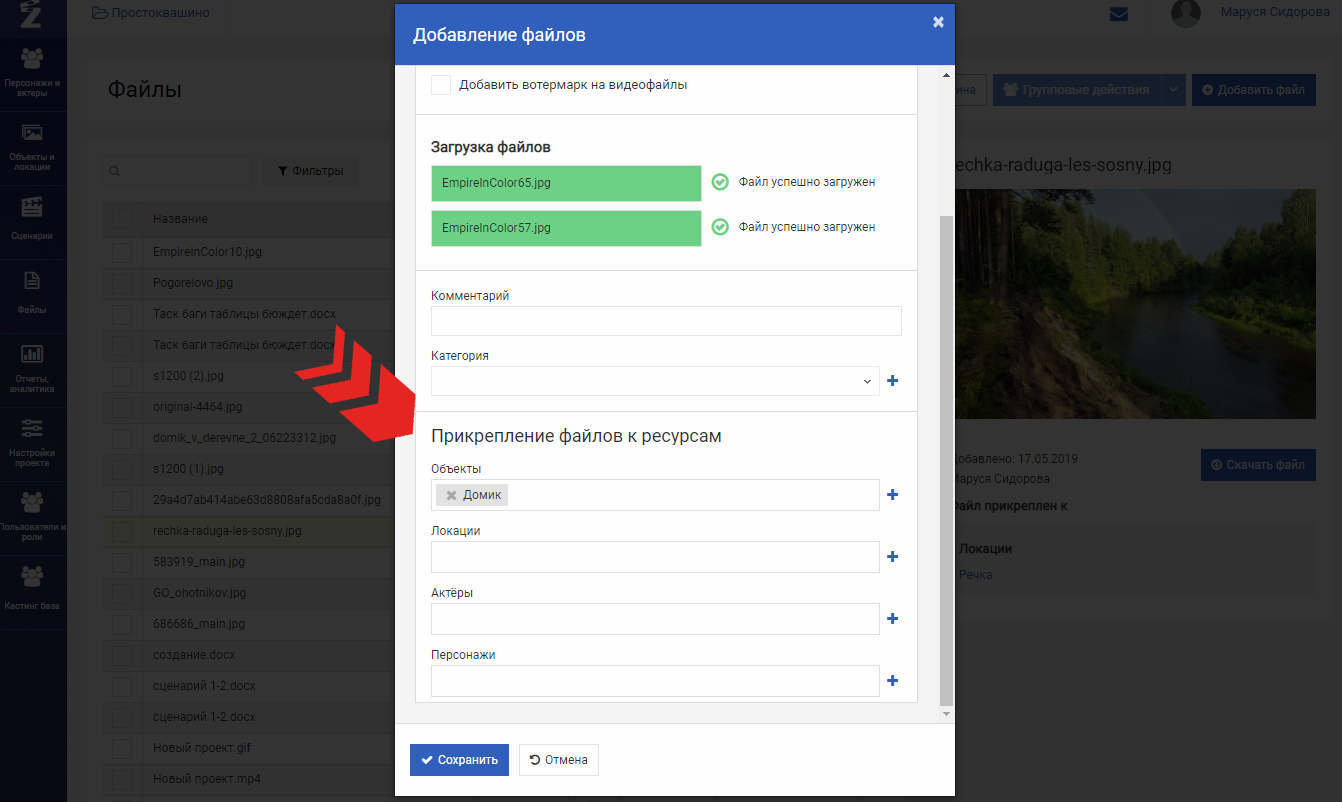Viewport: 1342px width, 802px height.
Task: Click the Актёры input field
Action: tap(655, 619)
